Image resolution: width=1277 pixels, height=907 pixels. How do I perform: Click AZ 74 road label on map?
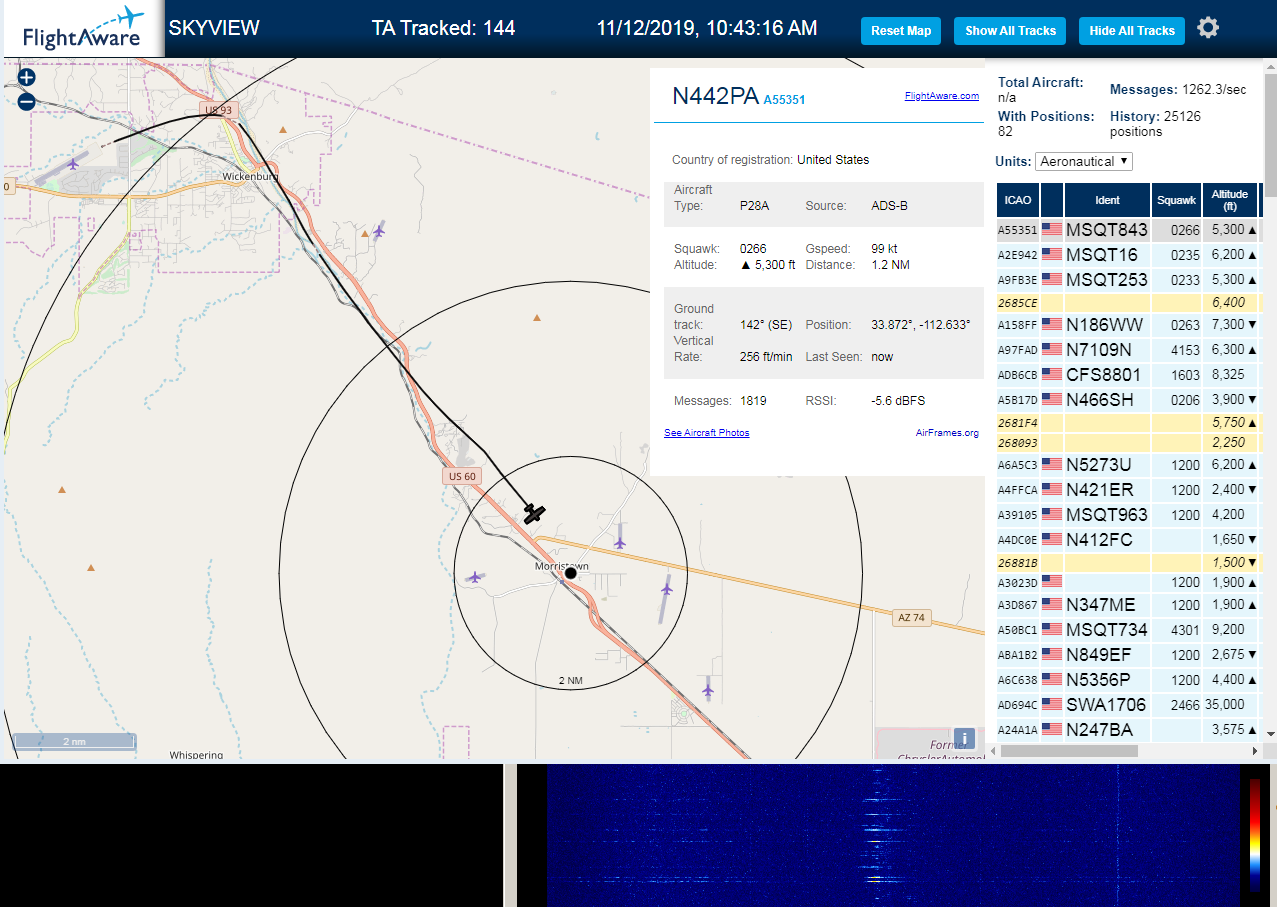click(911, 618)
